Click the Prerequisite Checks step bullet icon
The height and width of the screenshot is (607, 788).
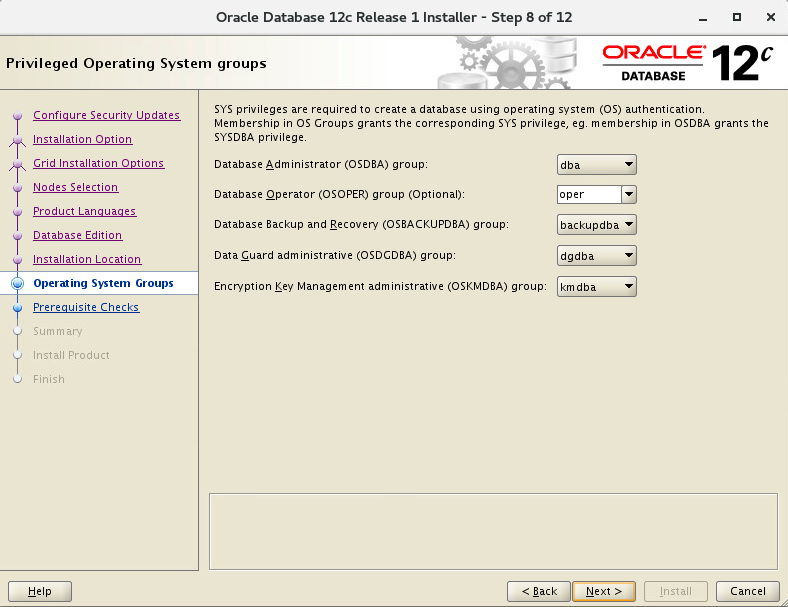[x=18, y=308]
